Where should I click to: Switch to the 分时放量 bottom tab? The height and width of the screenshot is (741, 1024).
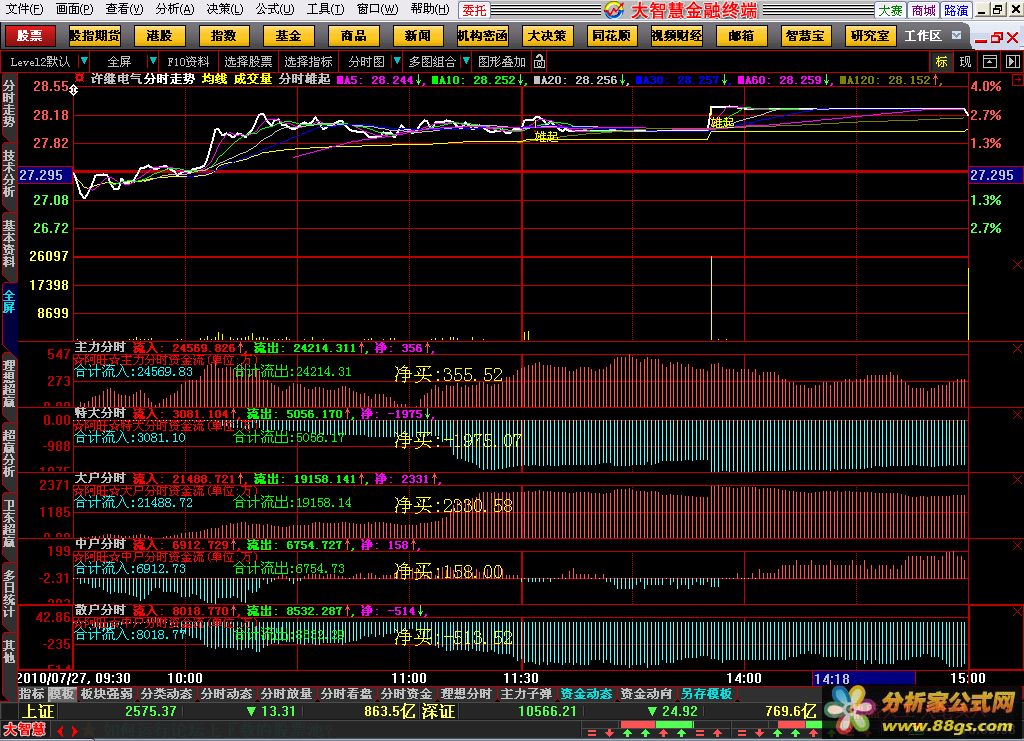click(x=286, y=693)
